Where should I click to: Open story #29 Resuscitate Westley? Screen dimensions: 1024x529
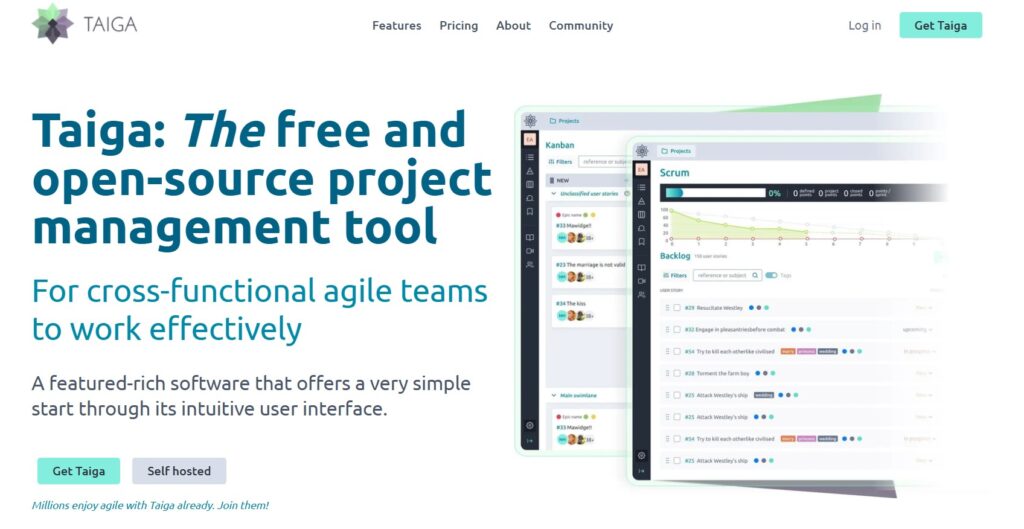[x=714, y=308]
